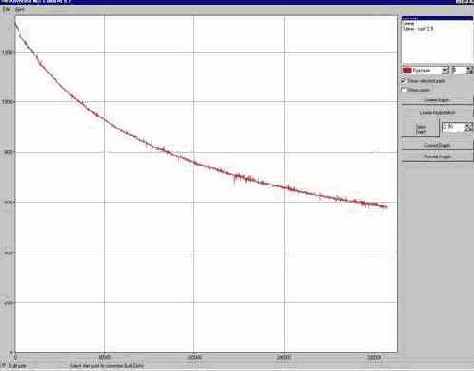Viewport: 474px width, 371px height.
Task: Click the application icon in the title bar
Action: point(3,2)
